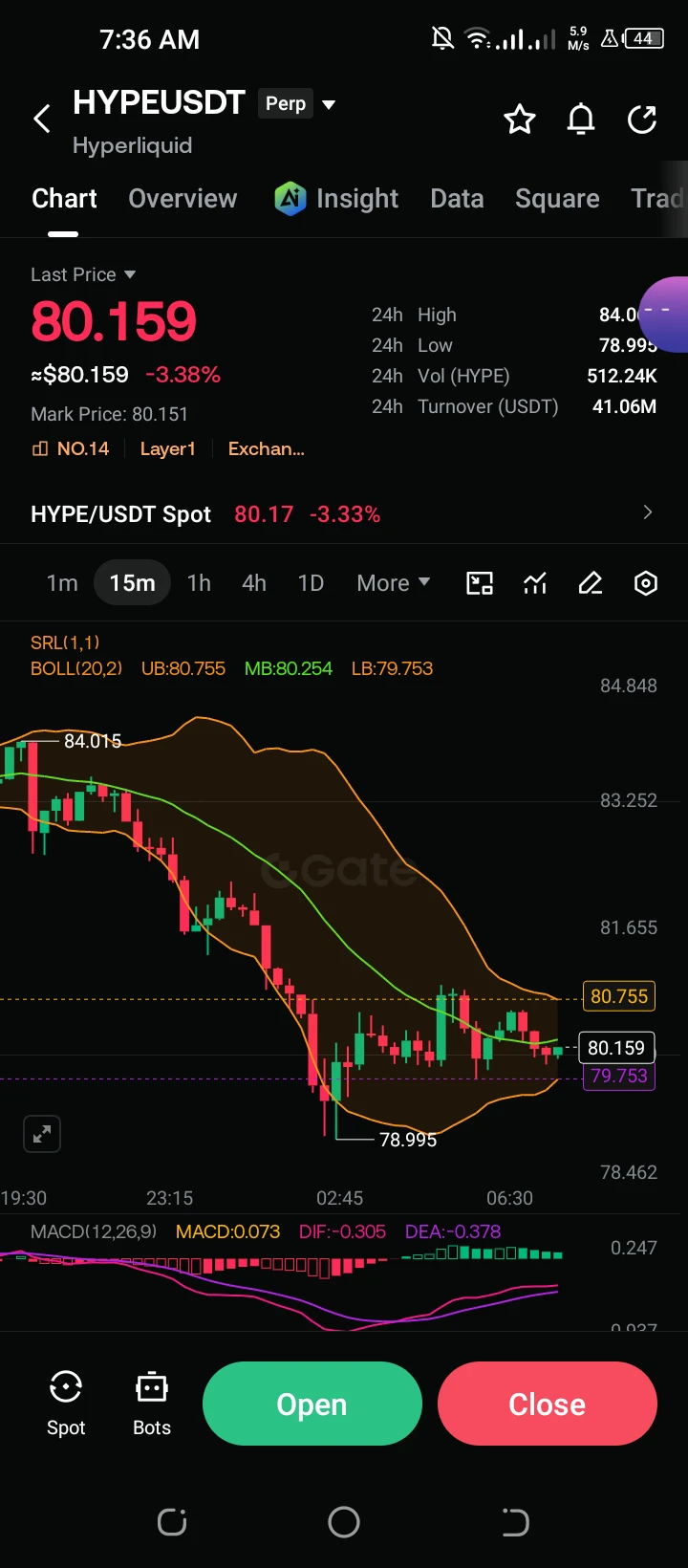
Task: Tap the red Close position button
Action: pyautogui.click(x=548, y=1404)
